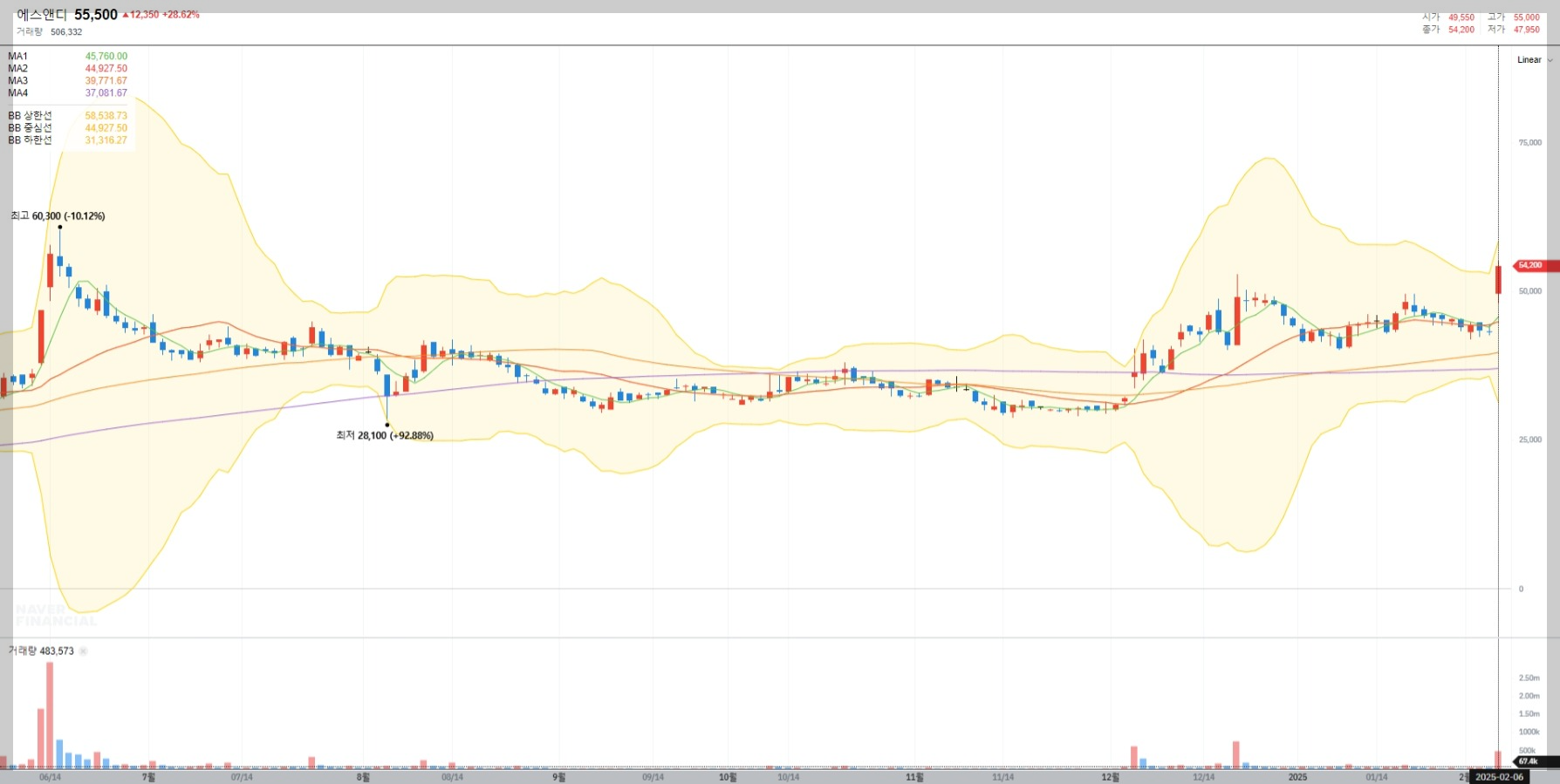1560x784 pixels.
Task: Select the MA2 44,927.50 legend entry
Action: tap(67, 69)
